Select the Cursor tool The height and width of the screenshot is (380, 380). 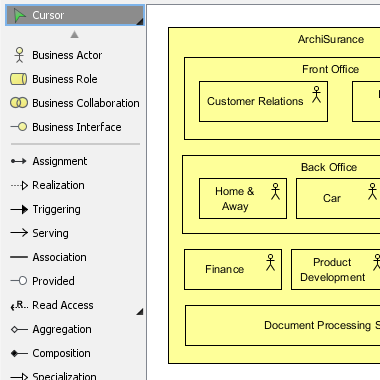tap(75, 15)
